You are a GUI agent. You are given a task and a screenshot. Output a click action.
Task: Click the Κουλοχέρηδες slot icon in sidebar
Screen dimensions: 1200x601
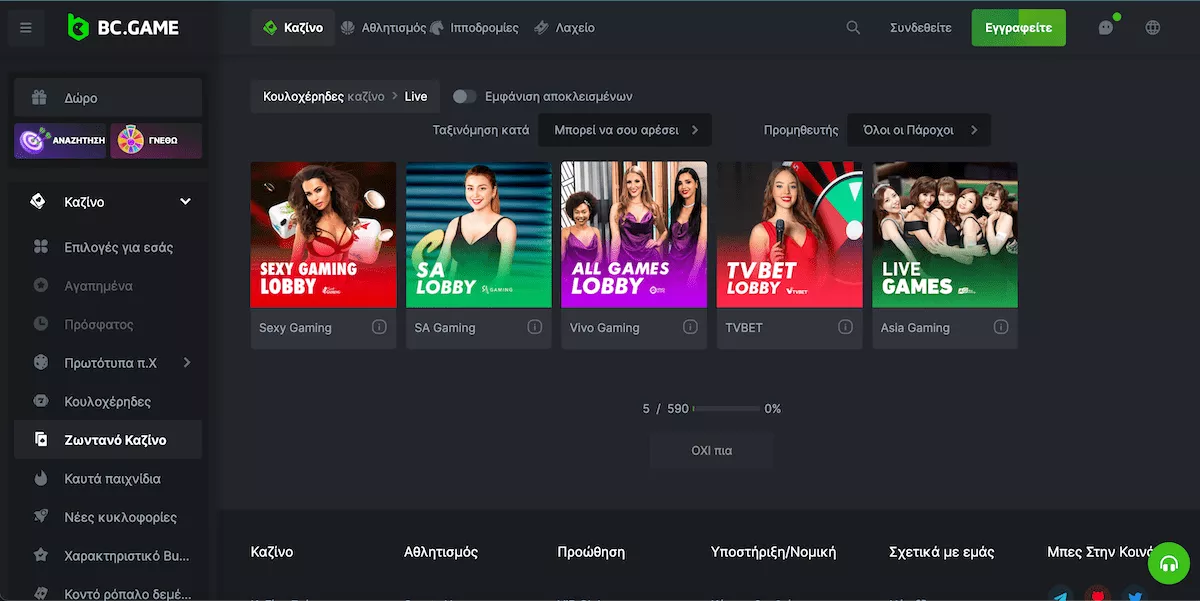point(41,402)
